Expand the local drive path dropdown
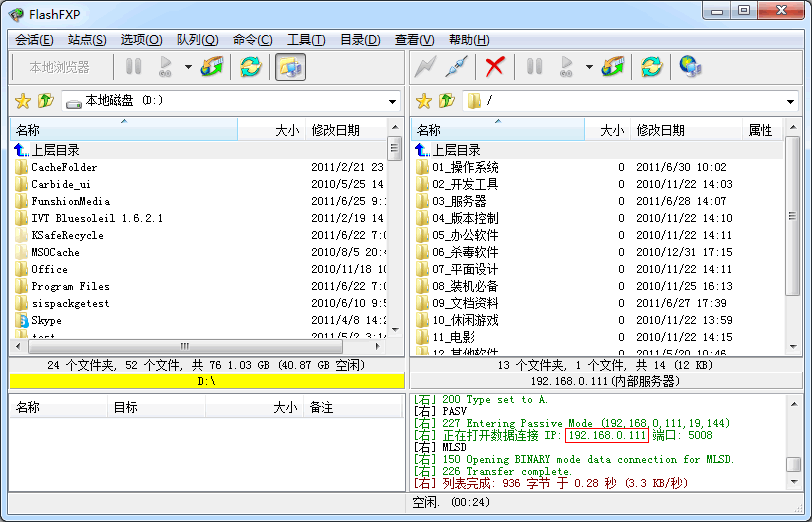The image size is (812, 522). click(393, 102)
